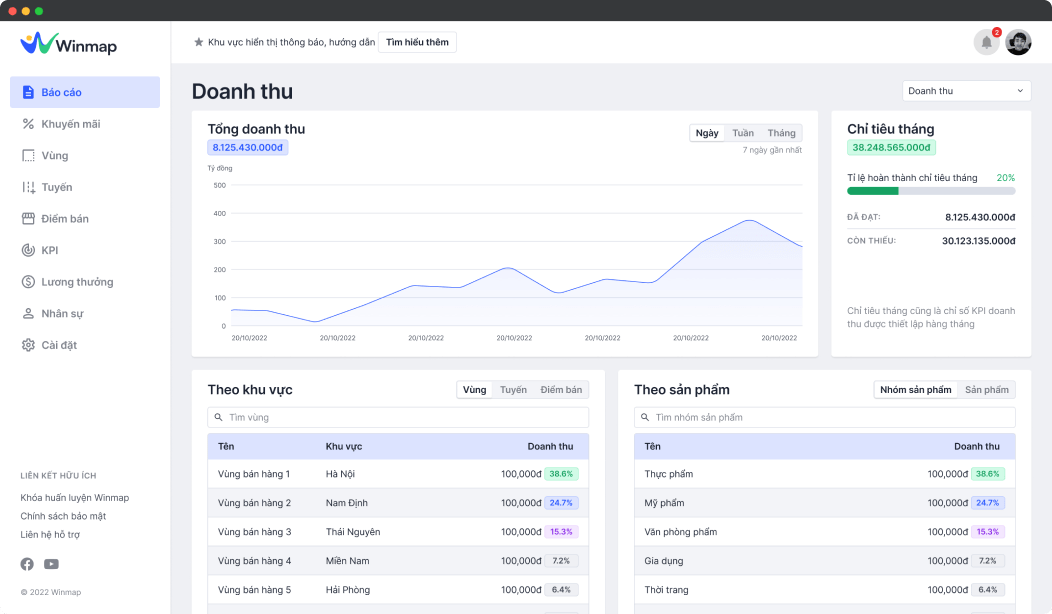Click the notification bell icon
The image size is (1052, 614).
986,42
